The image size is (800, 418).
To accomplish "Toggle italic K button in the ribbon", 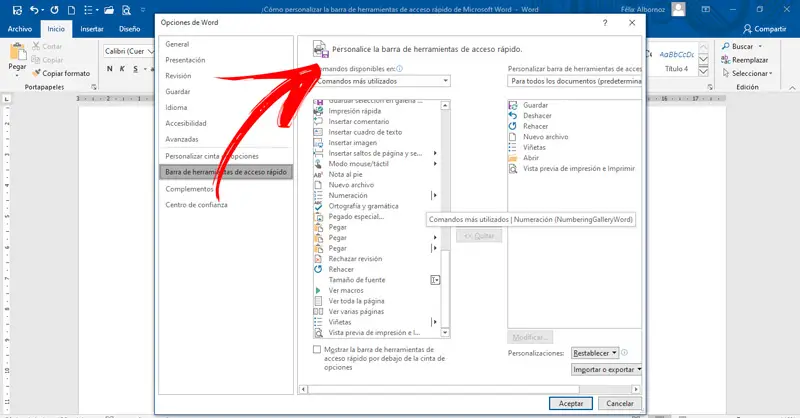I will (122, 69).
